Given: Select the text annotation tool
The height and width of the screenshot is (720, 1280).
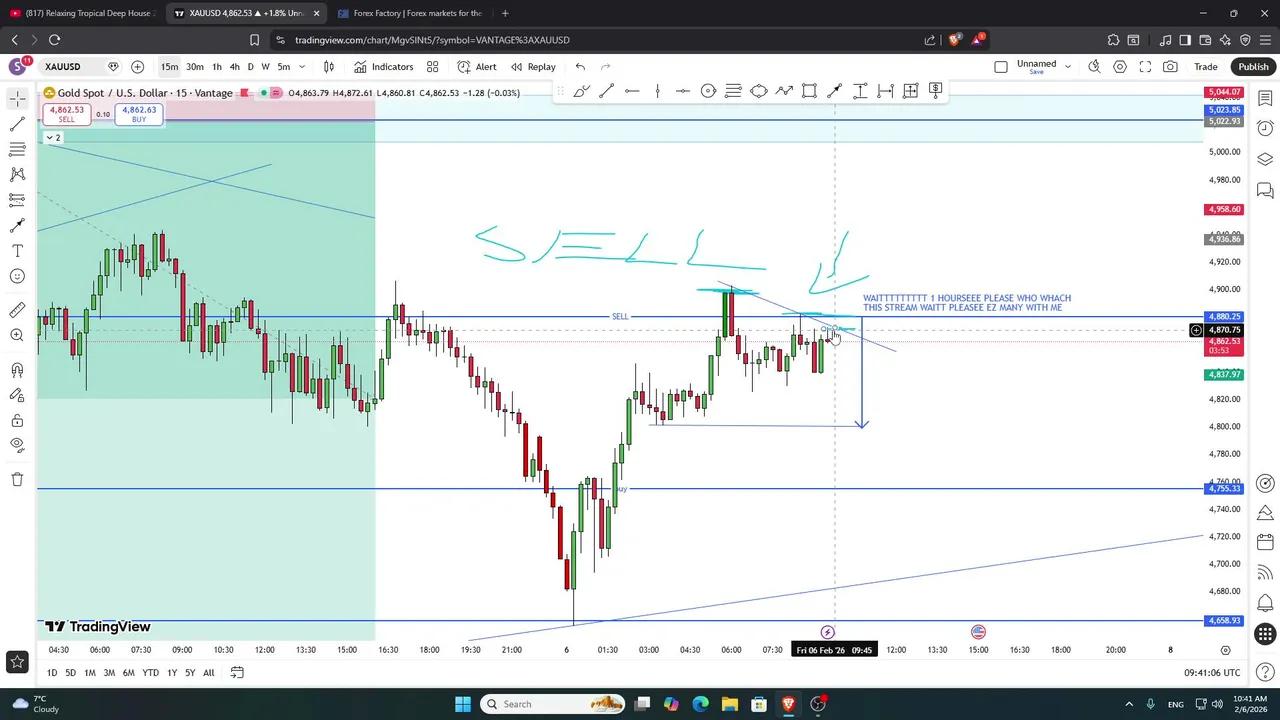Looking at the screenshot, I should click(x=17, y=251).
